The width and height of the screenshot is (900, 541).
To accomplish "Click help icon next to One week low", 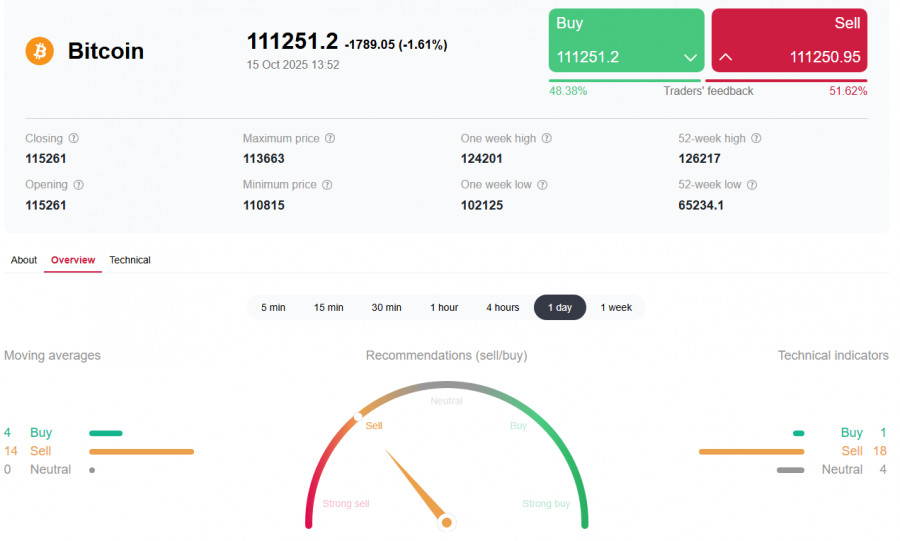I will pyautogui.click(x=544, y=185).
